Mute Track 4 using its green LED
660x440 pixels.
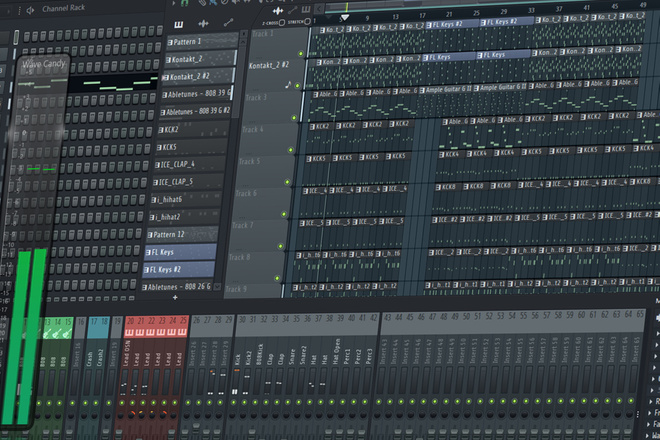tap(290, 150)
